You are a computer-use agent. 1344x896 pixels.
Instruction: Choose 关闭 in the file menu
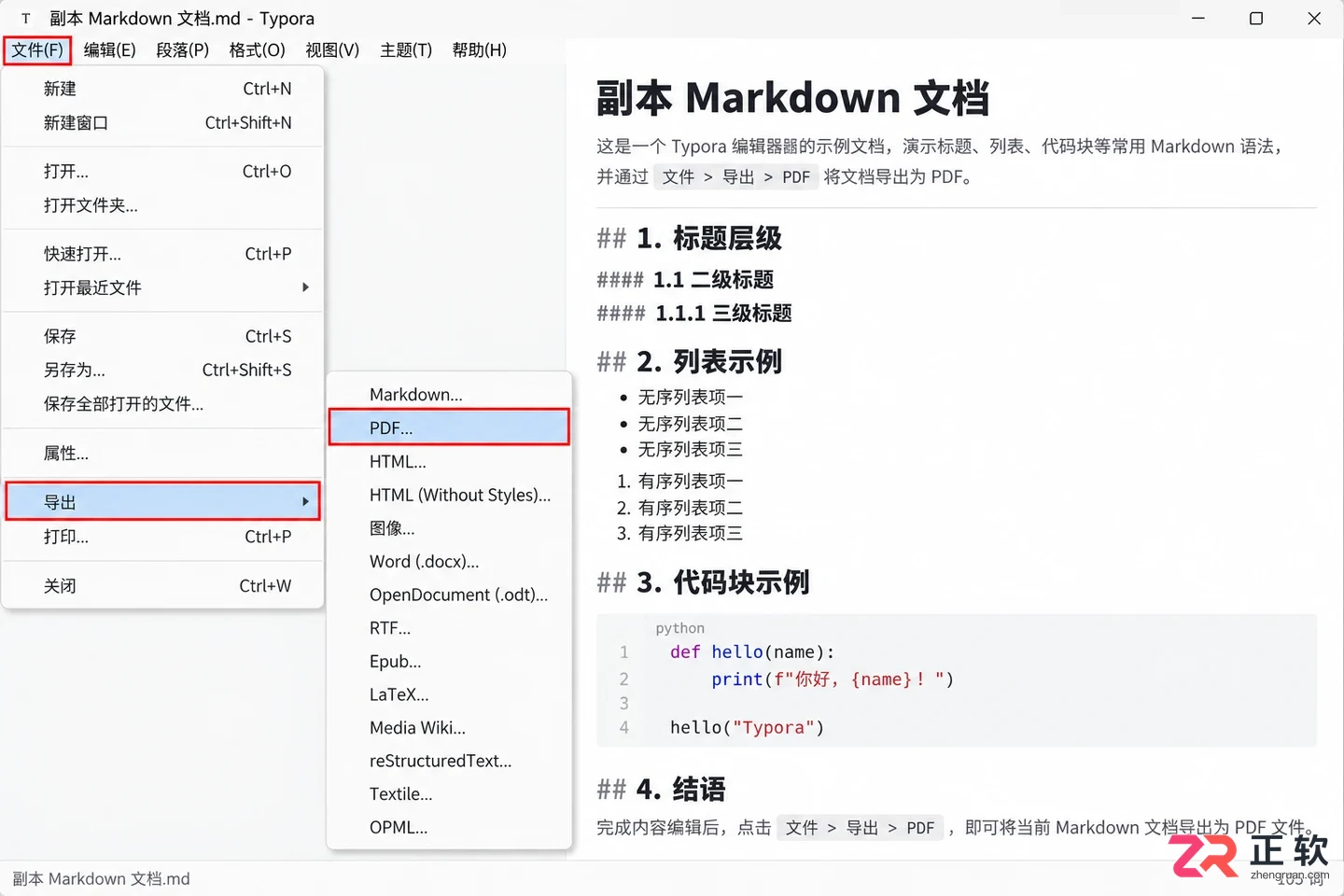163,586
